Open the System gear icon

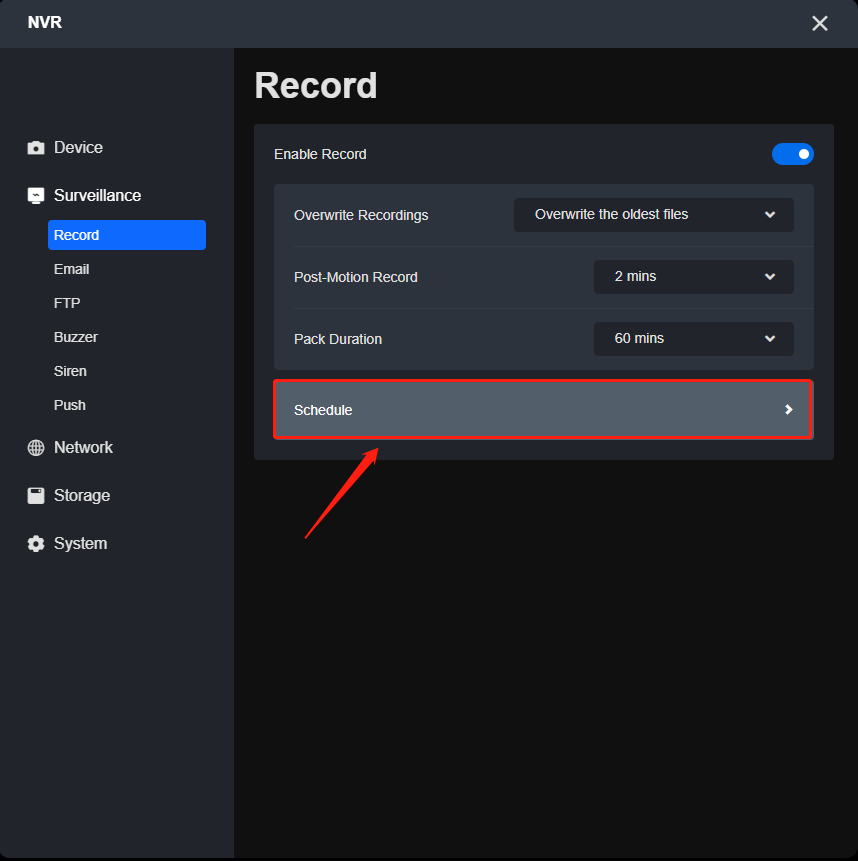click(35, 543)
